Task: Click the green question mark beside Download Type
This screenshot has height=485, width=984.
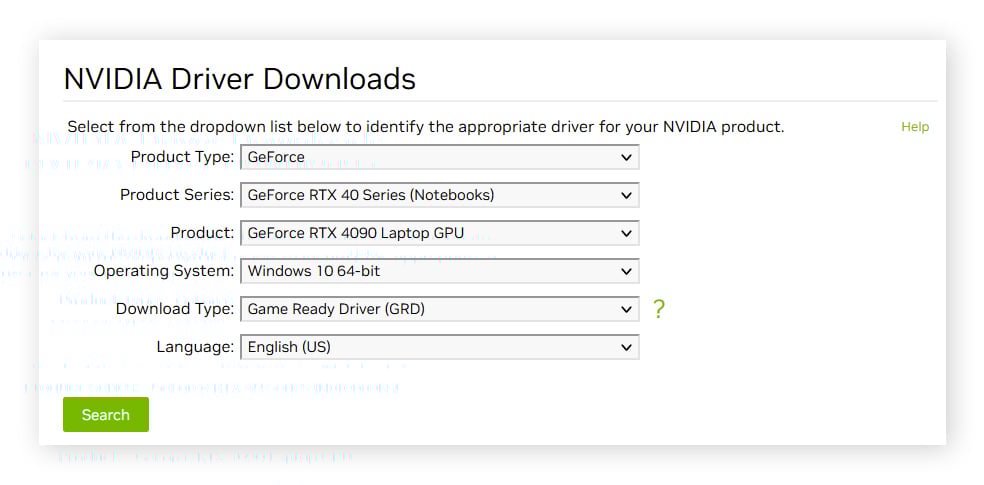Action: coord(658,309)
